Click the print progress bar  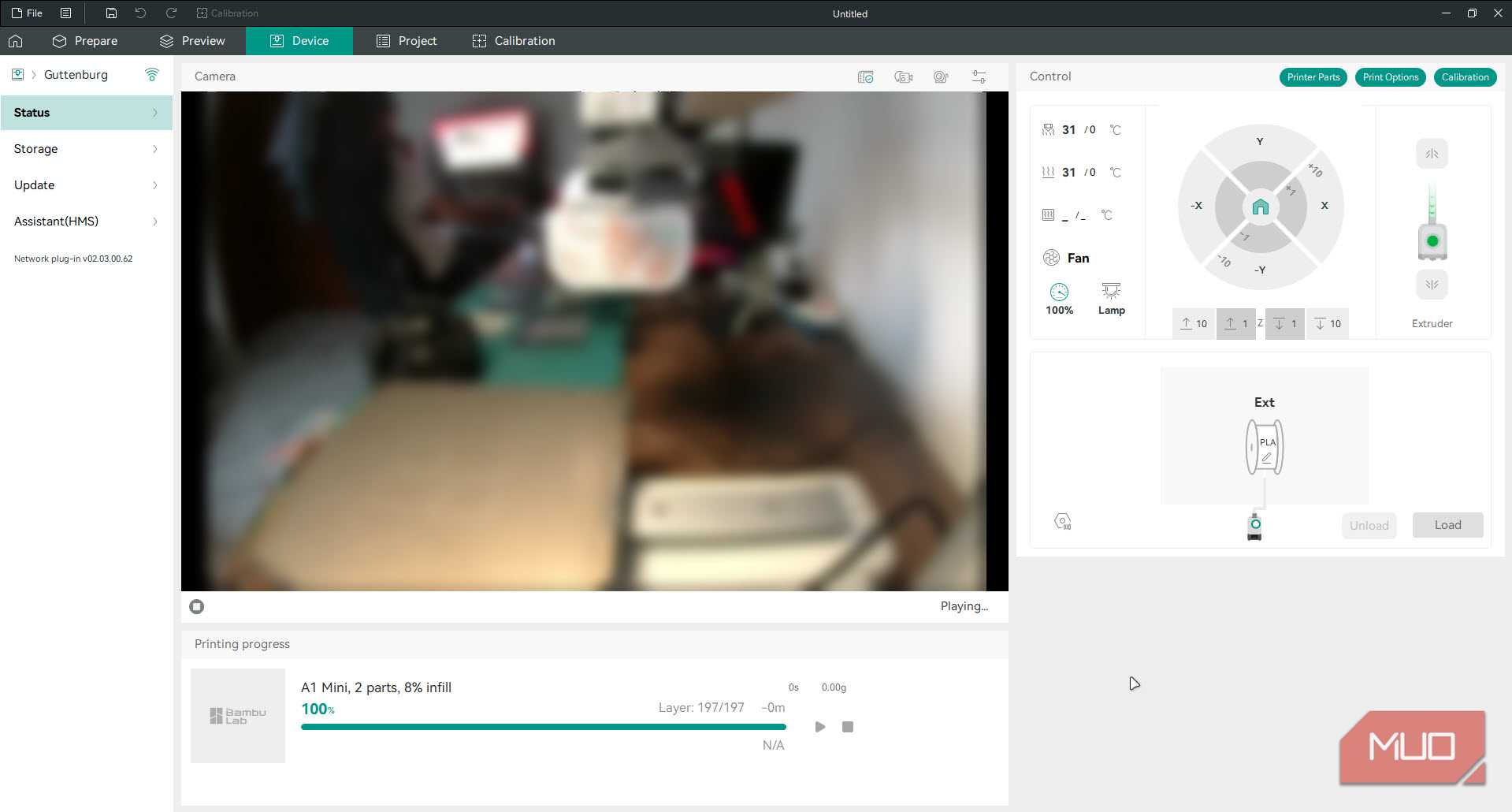tap(544, 727)
